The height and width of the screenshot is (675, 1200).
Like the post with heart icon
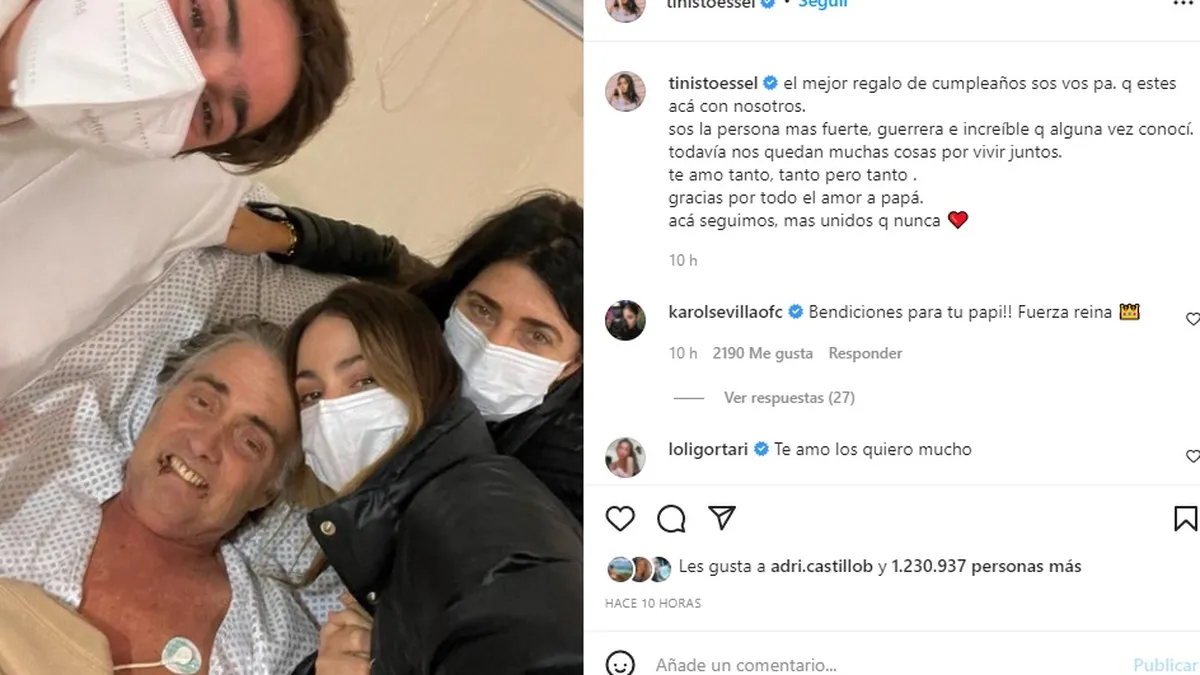pyautogui.click(x=621, y=518)
